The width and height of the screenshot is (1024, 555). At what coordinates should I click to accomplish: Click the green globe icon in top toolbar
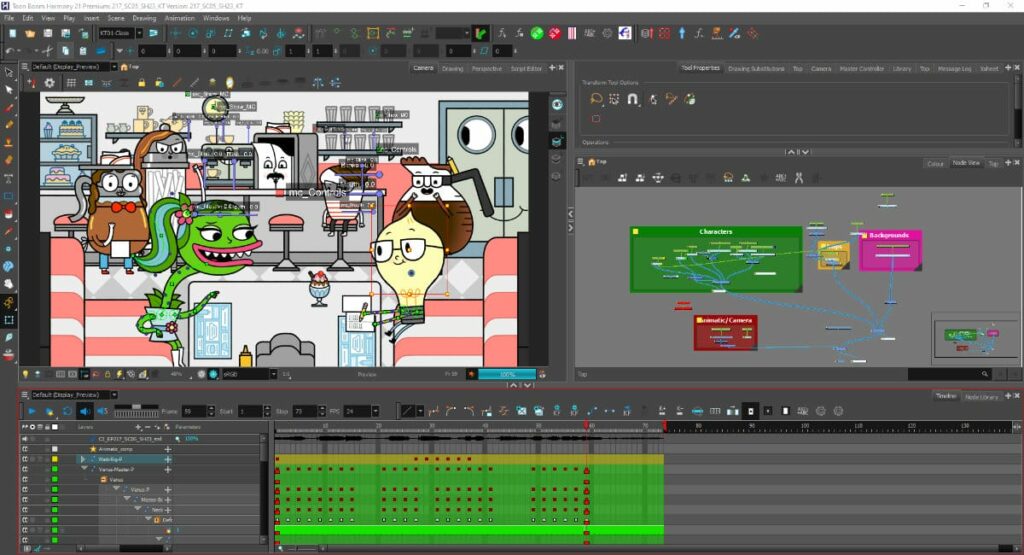(537, 33)
